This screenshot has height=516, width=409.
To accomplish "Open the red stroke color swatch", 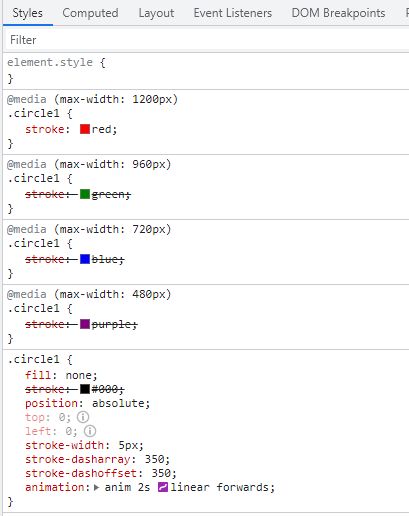I will [x=85, y=129].
